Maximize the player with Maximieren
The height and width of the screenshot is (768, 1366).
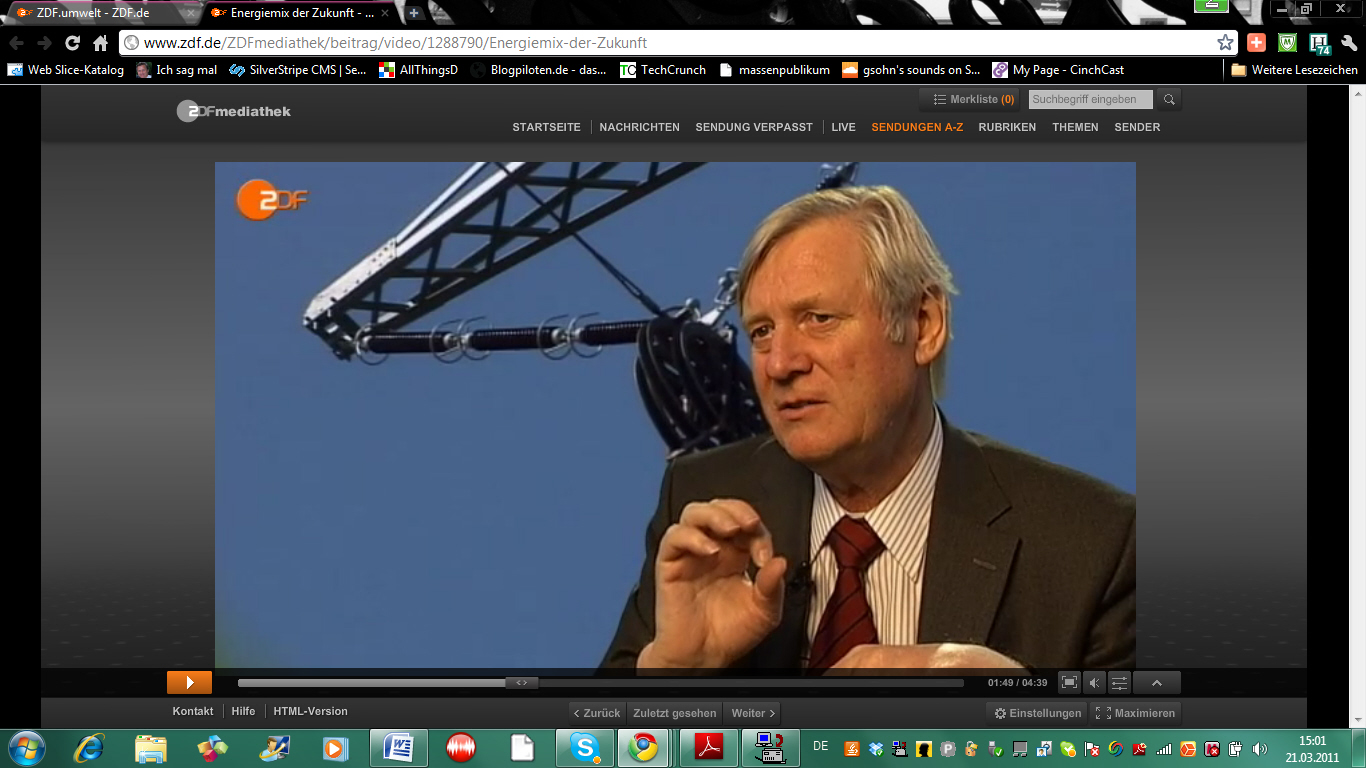tap(1136, 713)
